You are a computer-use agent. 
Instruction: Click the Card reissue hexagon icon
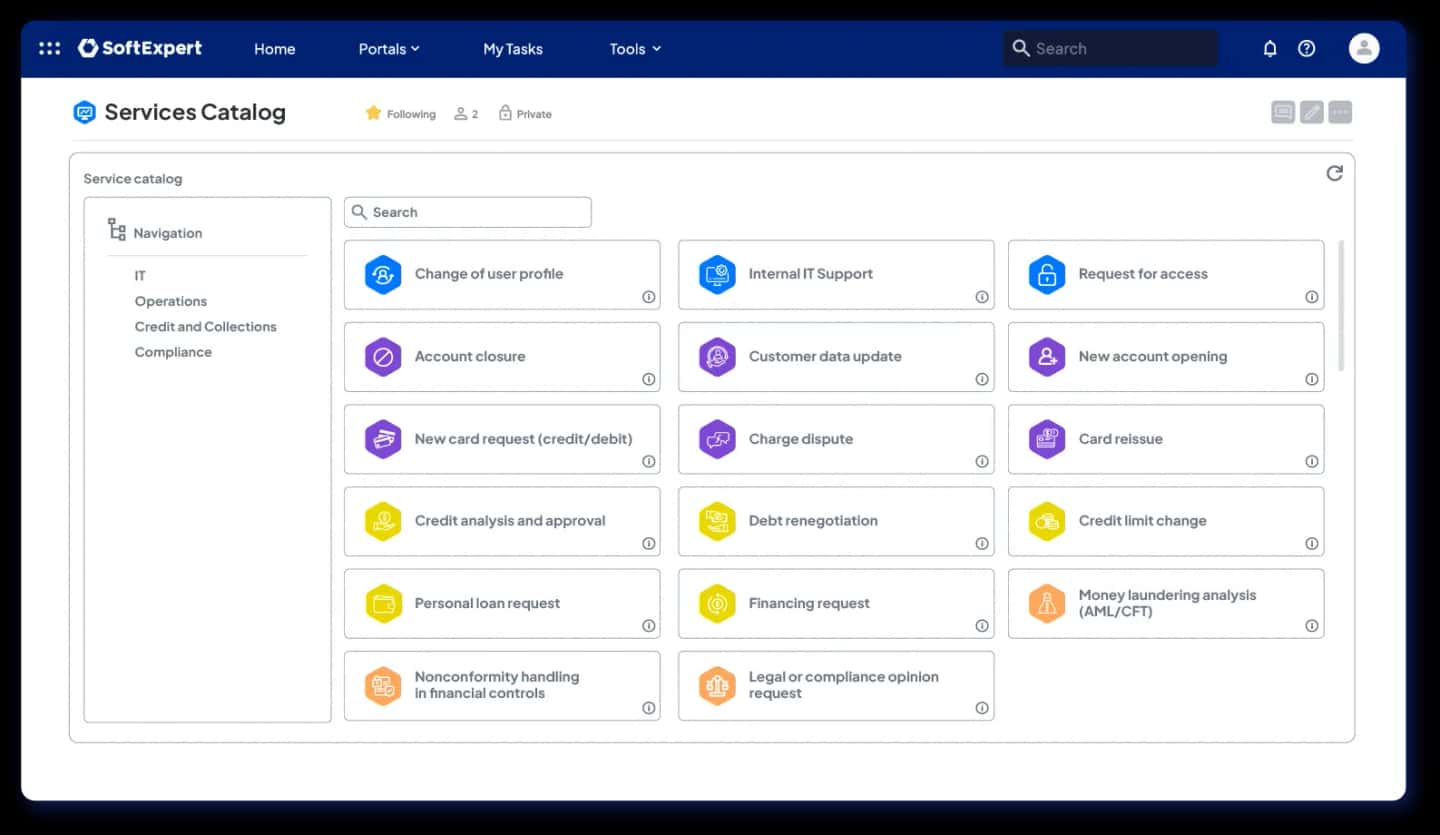[x=1047, y=439]
